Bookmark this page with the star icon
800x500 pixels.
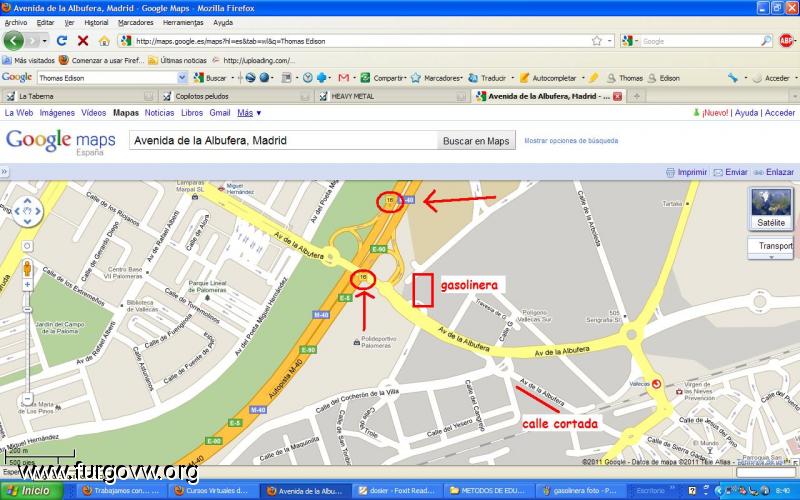click(596, 41)
